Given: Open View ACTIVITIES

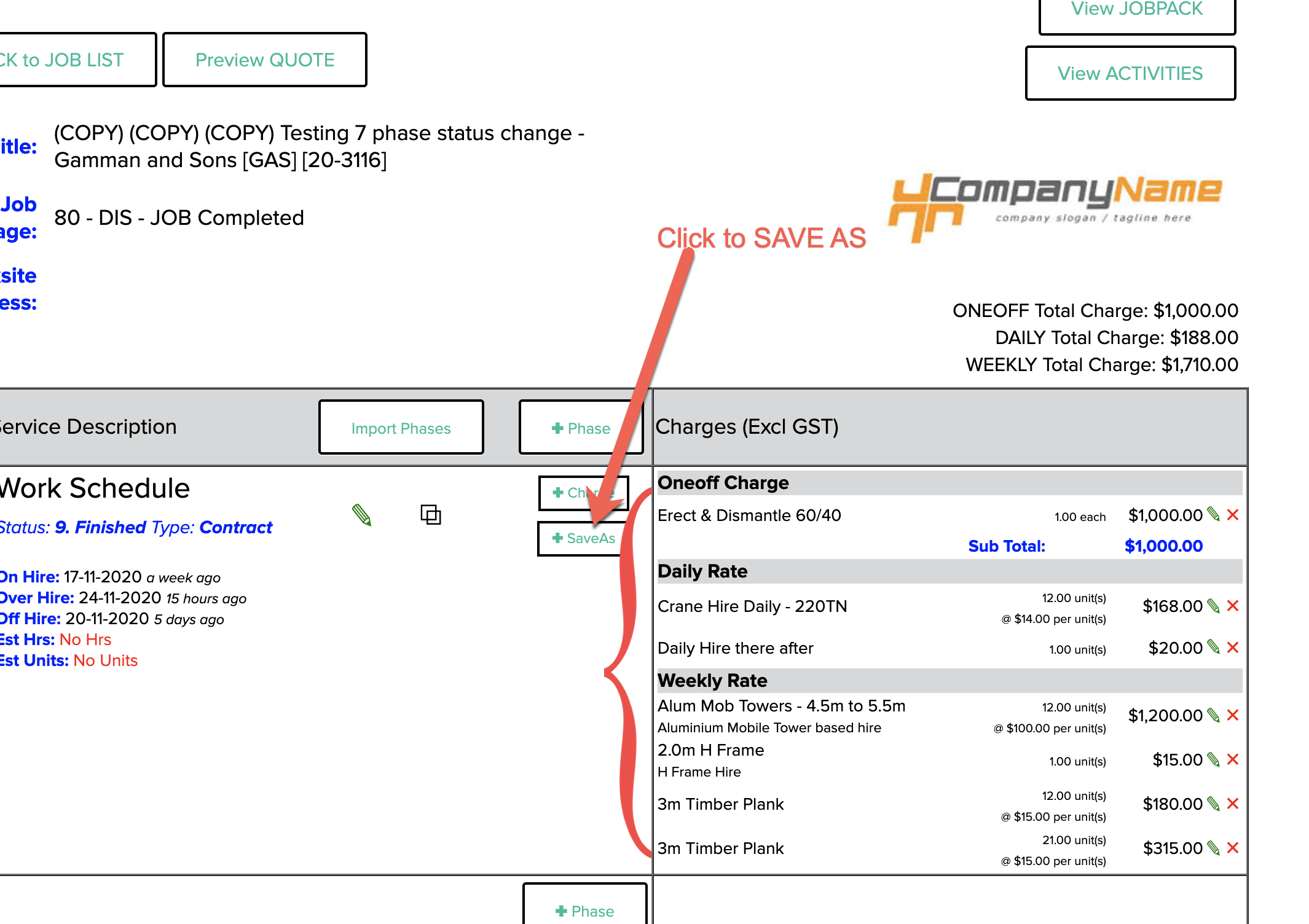Looking at the screenshot, I should tap(1130, 73).
